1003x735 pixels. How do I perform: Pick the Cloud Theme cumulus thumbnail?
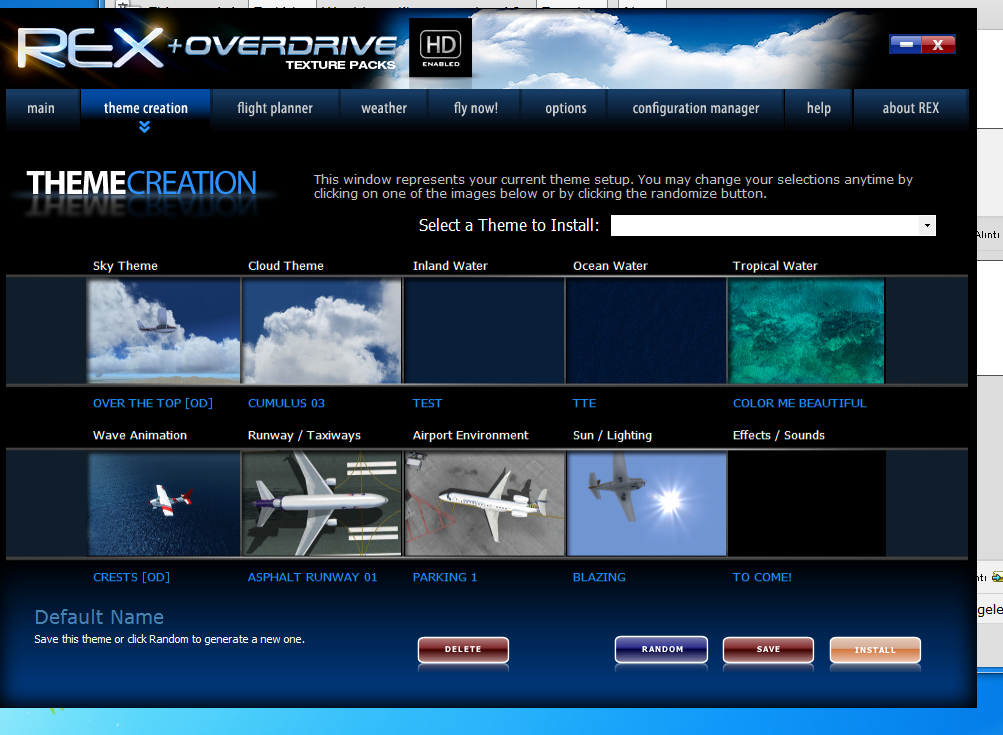pos(322,331)
